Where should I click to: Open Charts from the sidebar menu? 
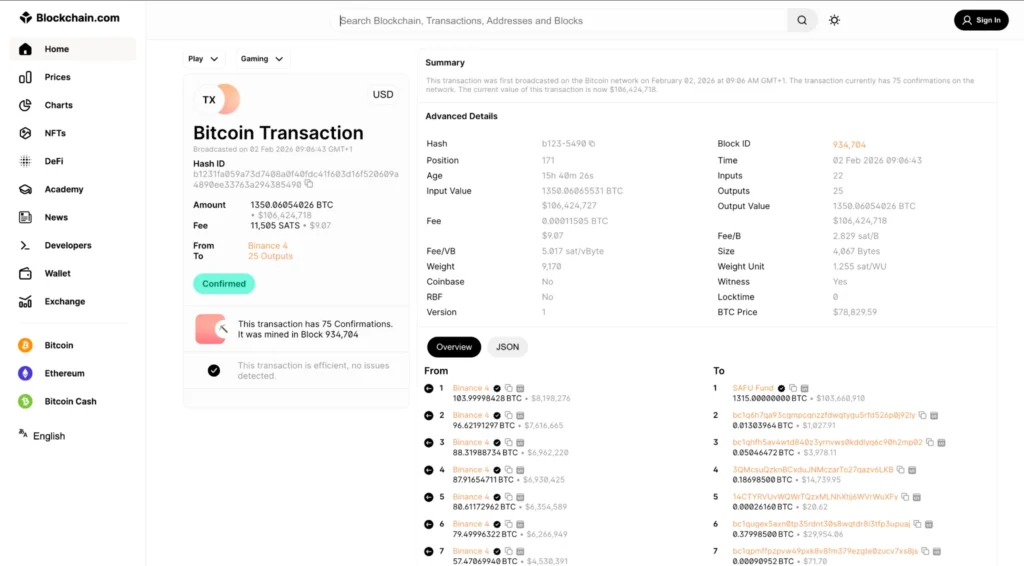(x=58, y=105)
